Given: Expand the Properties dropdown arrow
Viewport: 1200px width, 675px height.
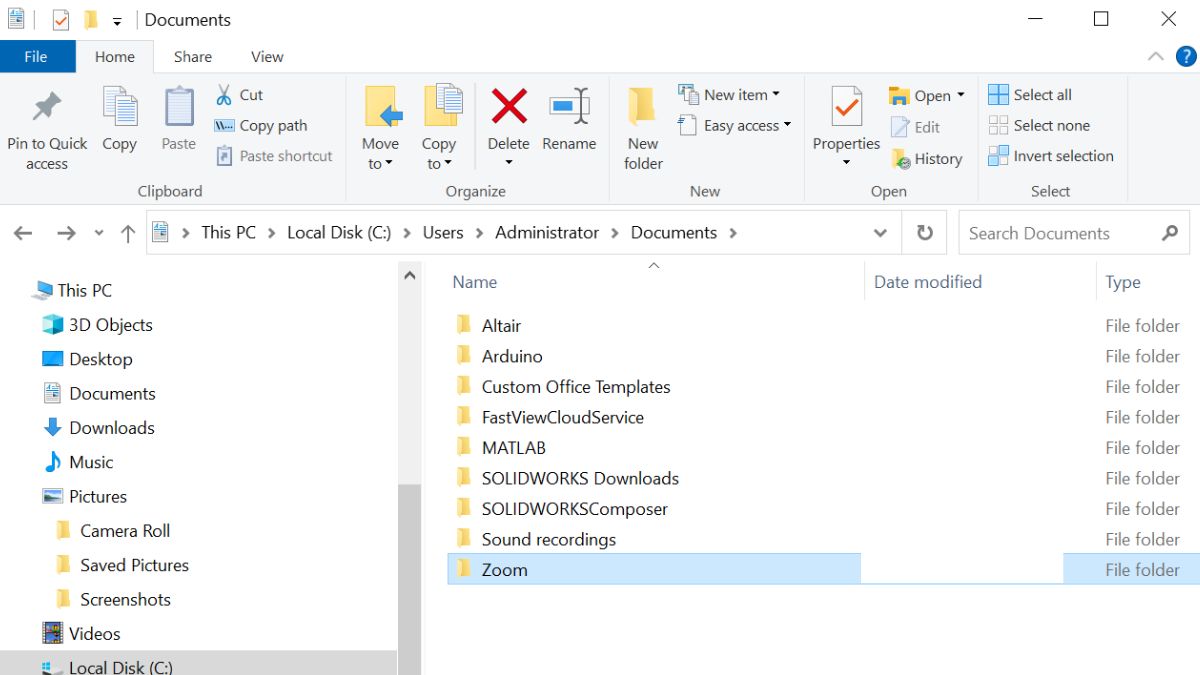Looking at the screenshot, I should [x=846, y=163].
